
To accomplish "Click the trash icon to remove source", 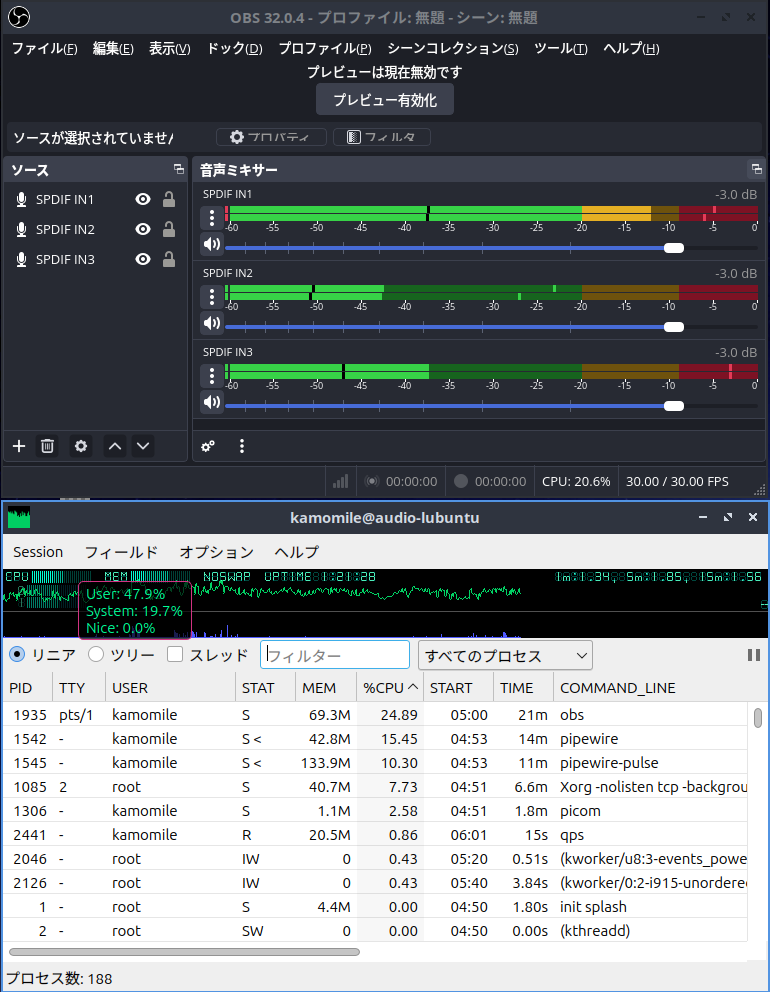I will (47, 446).
